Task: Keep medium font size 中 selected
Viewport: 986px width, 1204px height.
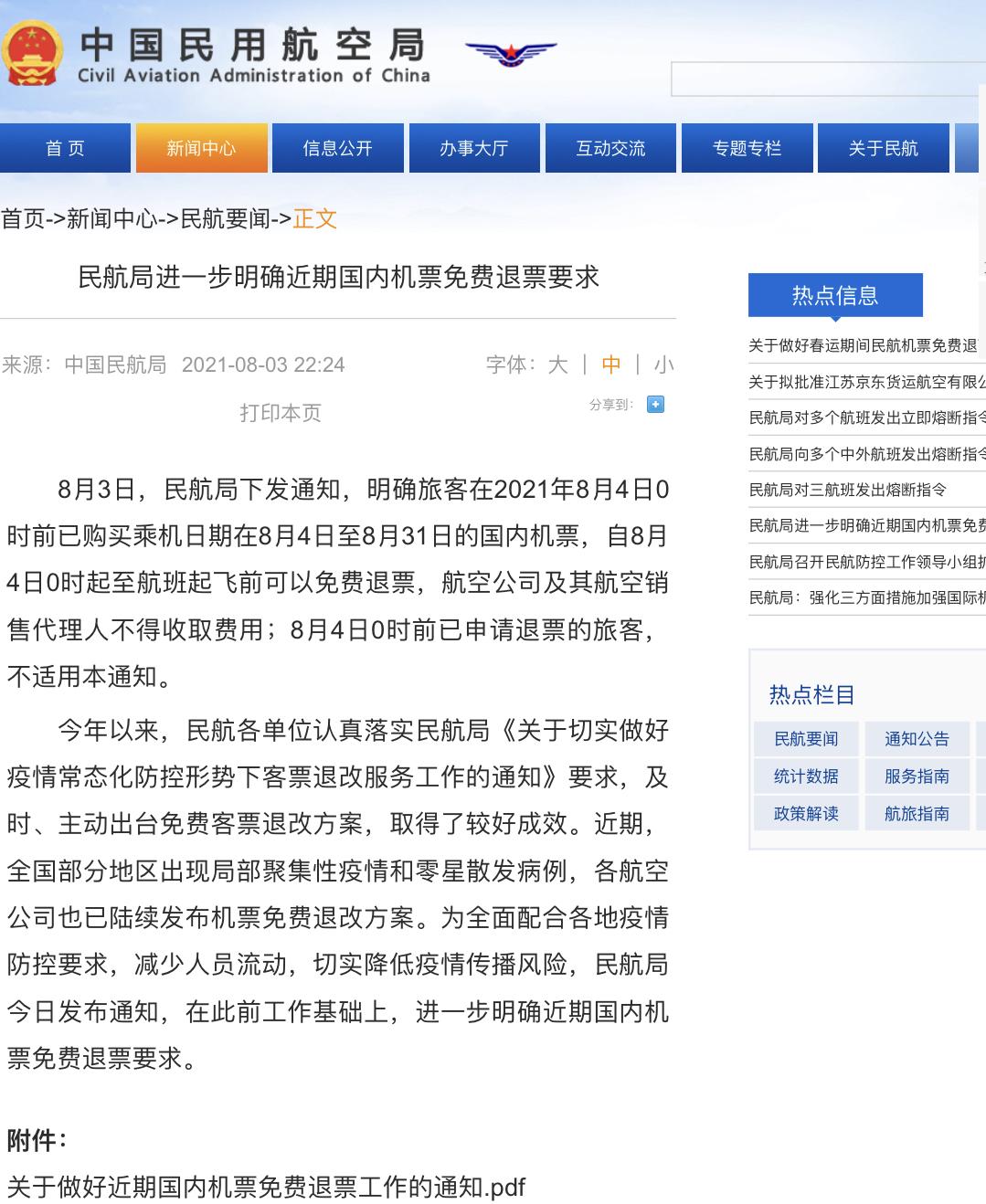Action: coord(610,364)
